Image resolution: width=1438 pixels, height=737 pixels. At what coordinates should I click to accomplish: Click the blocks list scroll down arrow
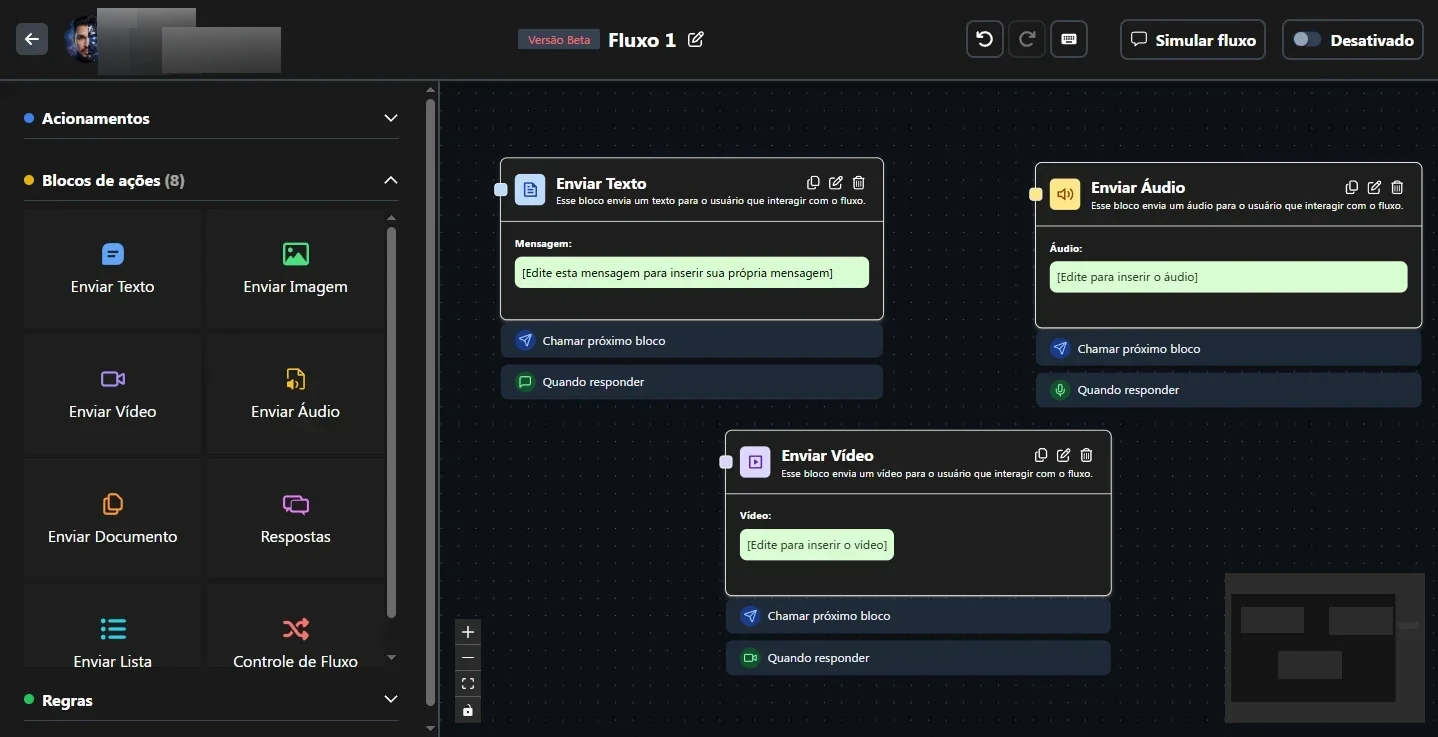coord(391,658)
